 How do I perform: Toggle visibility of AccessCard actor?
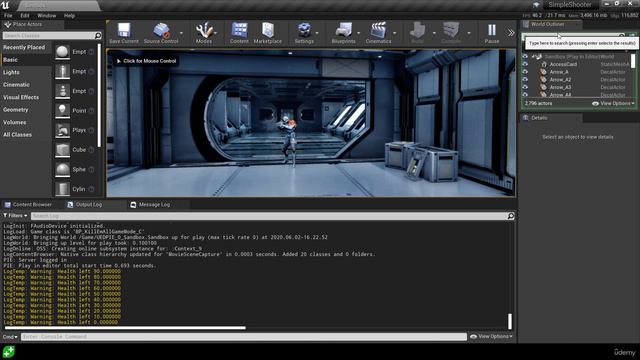coord(525,64)
